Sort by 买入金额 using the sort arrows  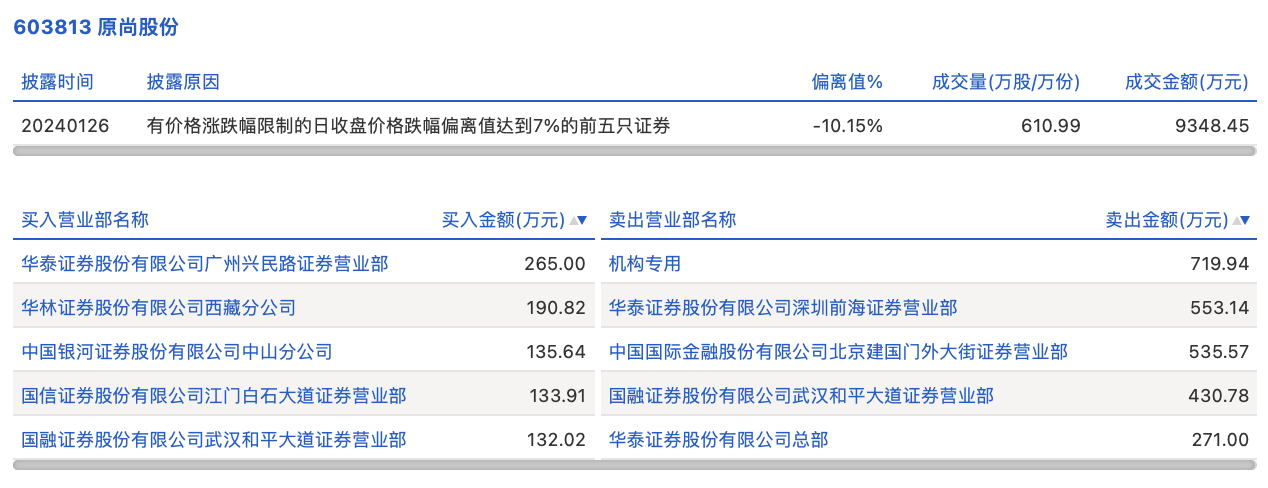click(578, 220)
